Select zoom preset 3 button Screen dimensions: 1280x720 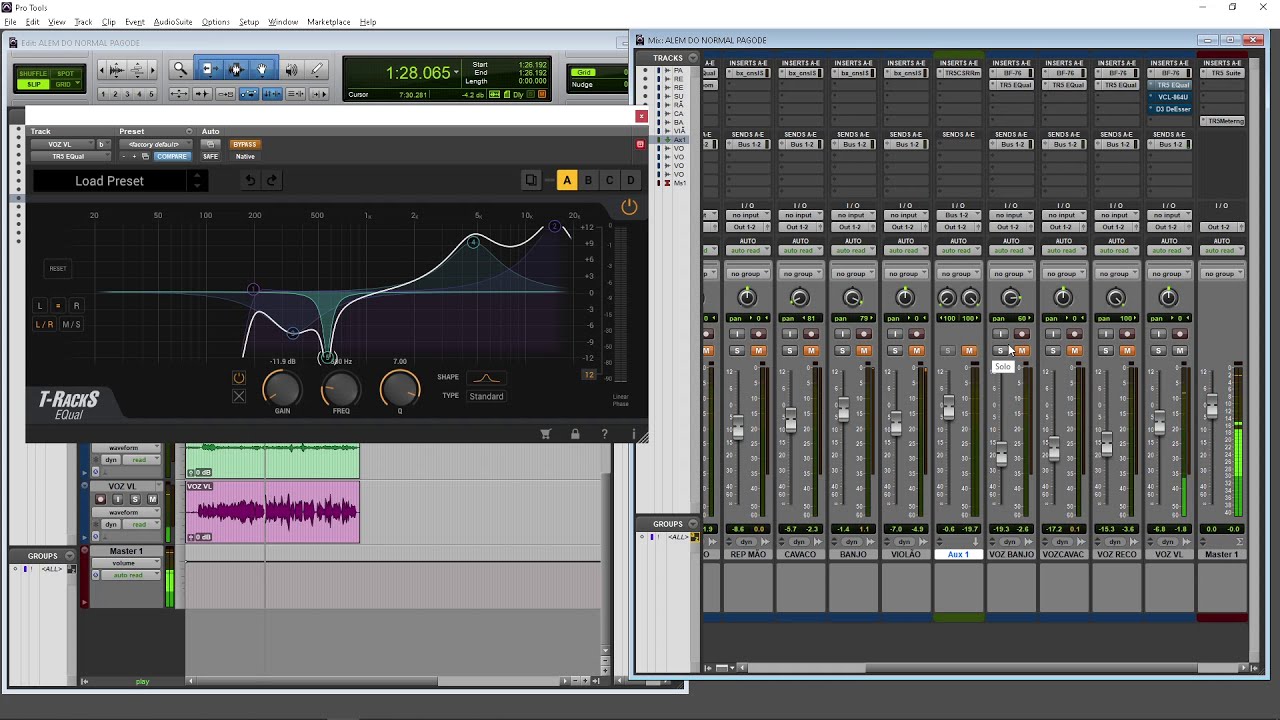pos(127,94)
